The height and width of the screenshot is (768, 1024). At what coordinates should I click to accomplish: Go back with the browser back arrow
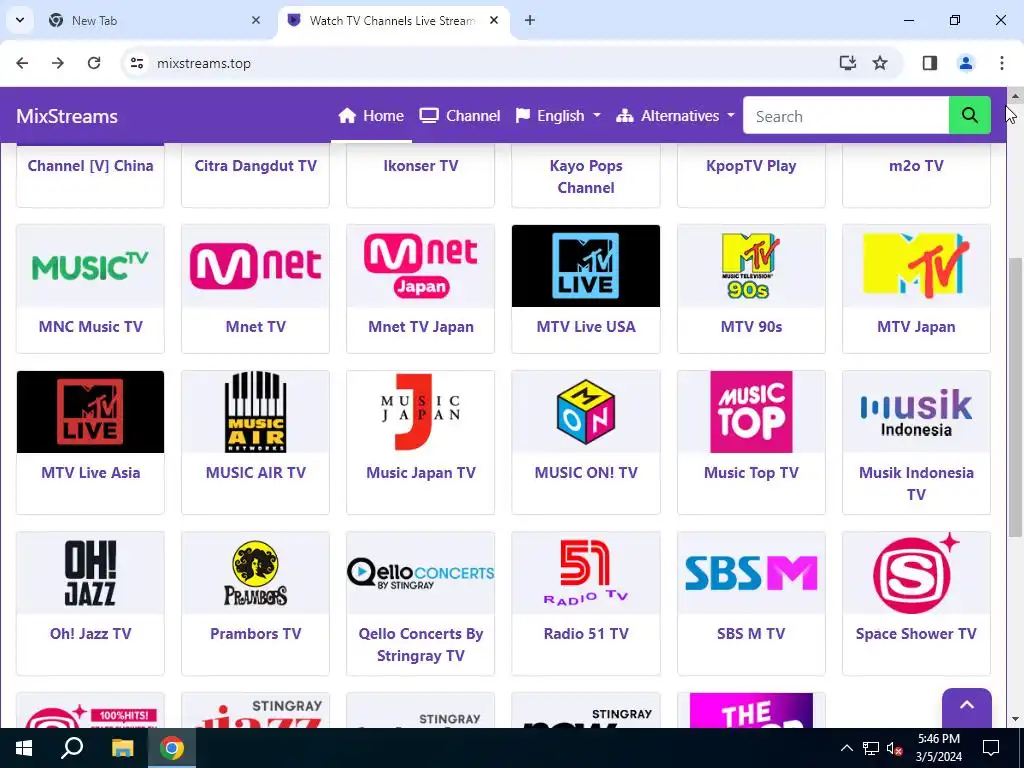pyautogui.click(x=22, y=63)
